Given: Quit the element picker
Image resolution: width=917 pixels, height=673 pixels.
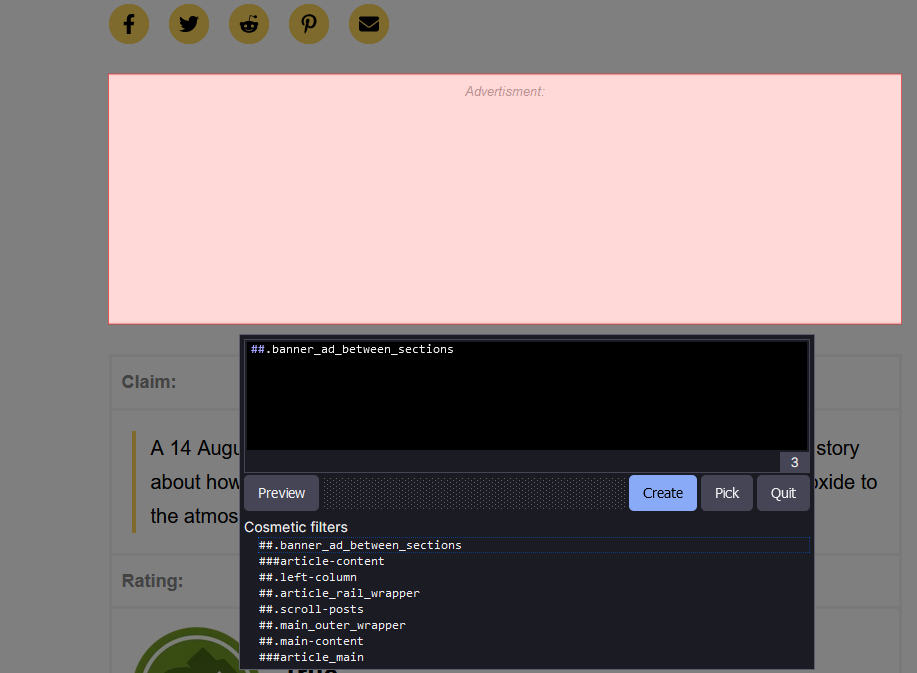Looking at the screenshot, I should [782, 492].
